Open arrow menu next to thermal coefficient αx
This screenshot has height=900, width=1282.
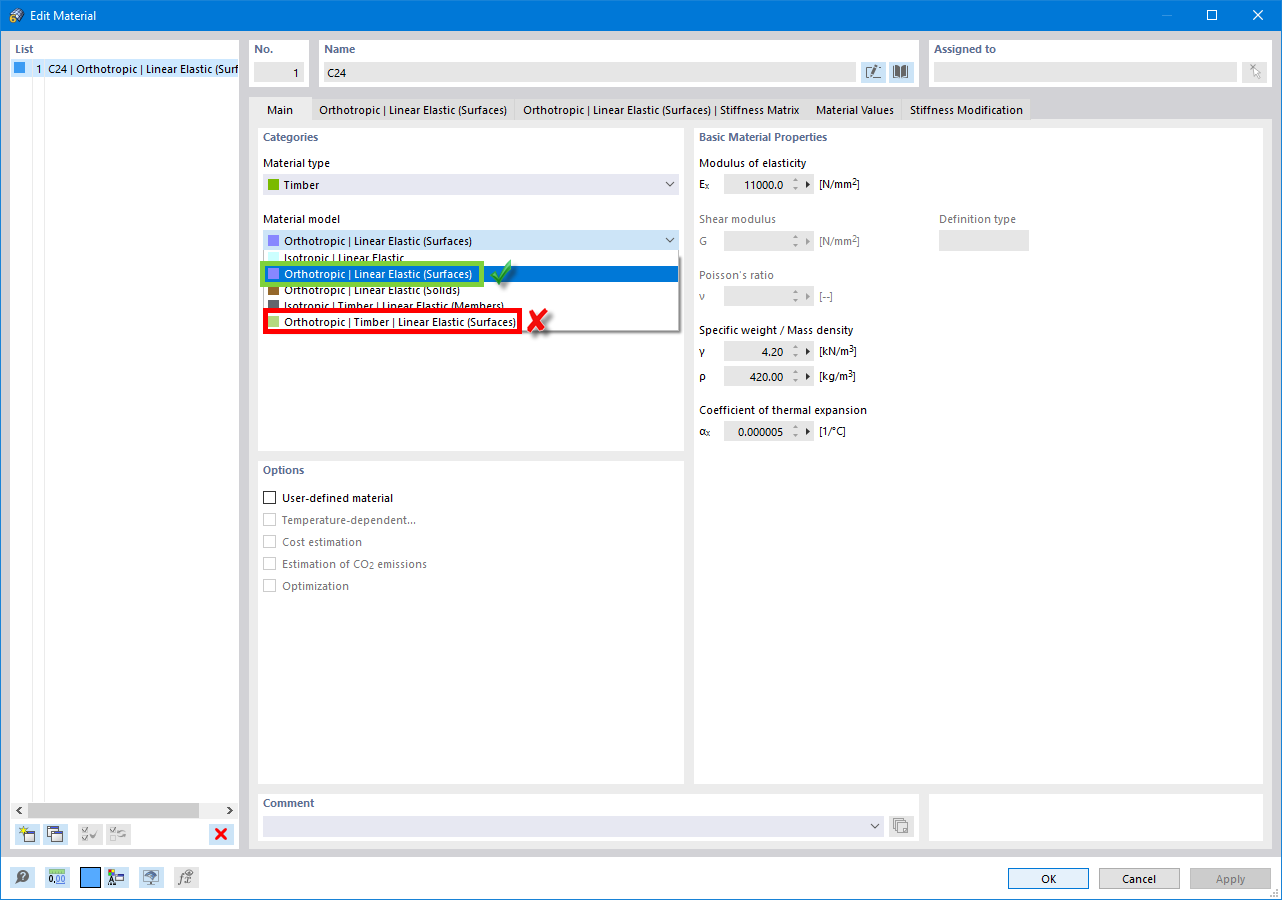coord(807,432)
